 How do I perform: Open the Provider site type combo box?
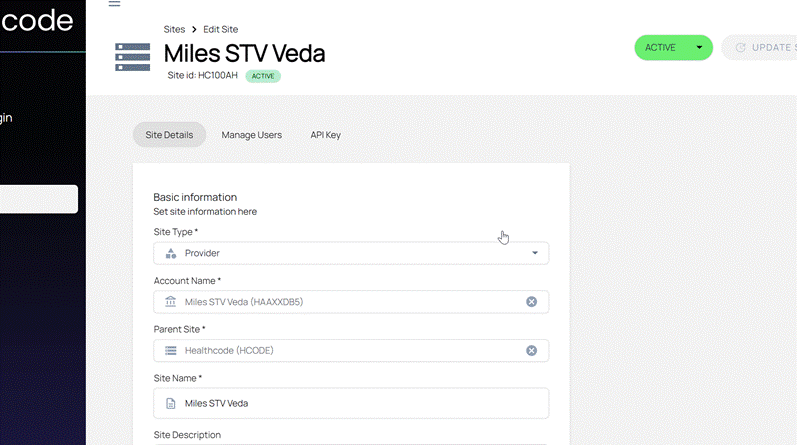350,253
